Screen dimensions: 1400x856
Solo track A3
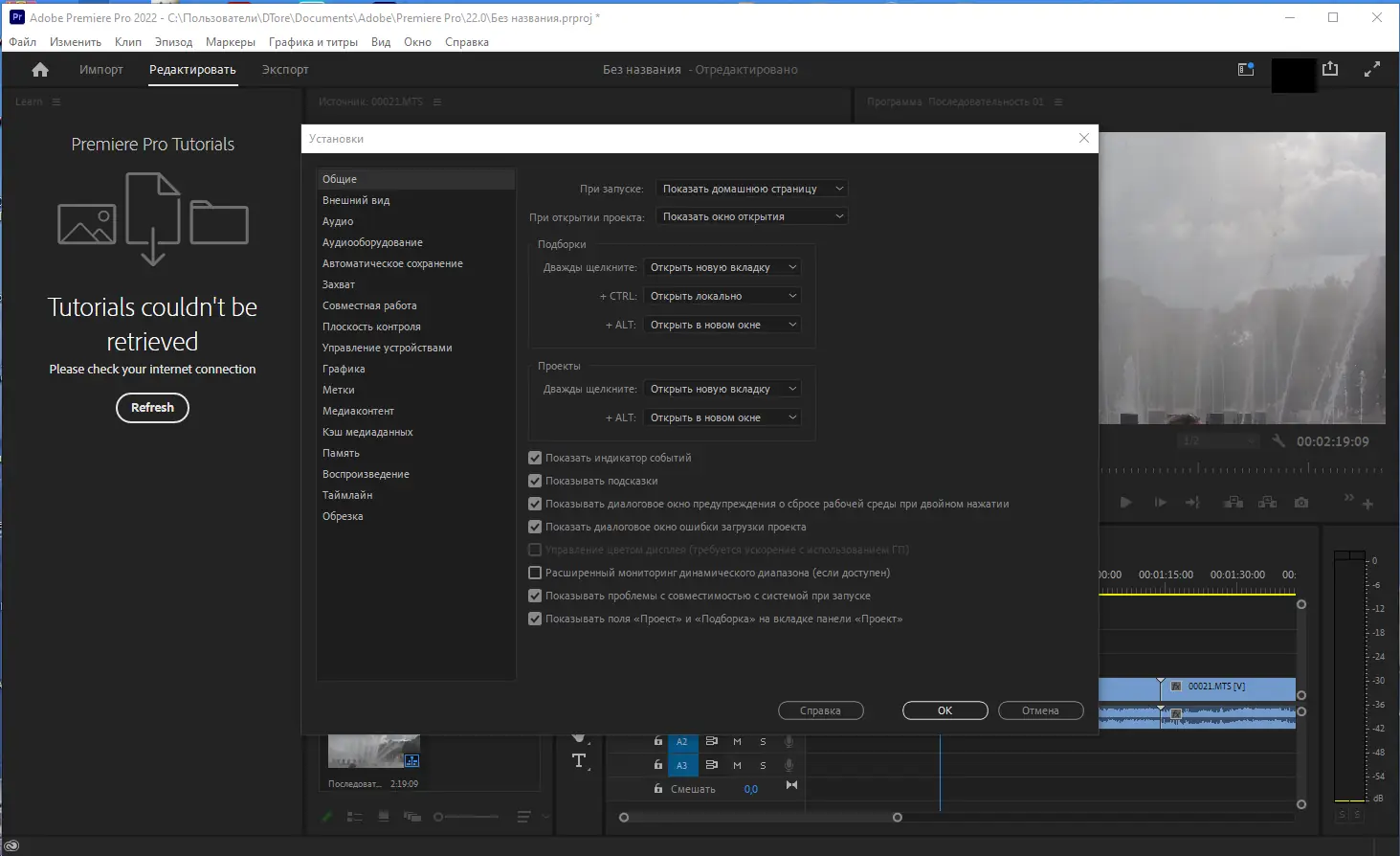click(x=763, y=765)
